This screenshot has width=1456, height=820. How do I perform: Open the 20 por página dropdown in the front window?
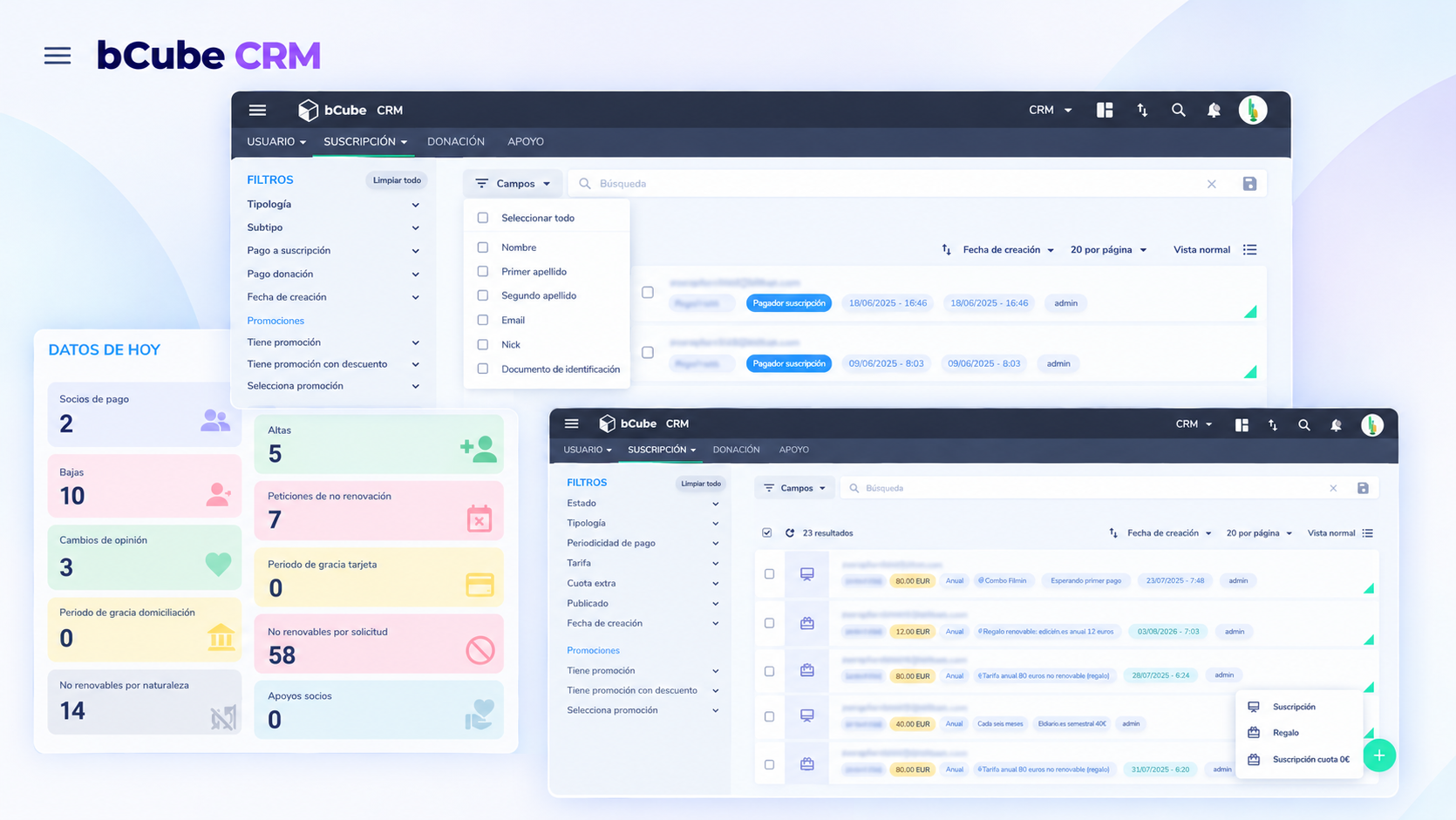[x=1259, y=533]
